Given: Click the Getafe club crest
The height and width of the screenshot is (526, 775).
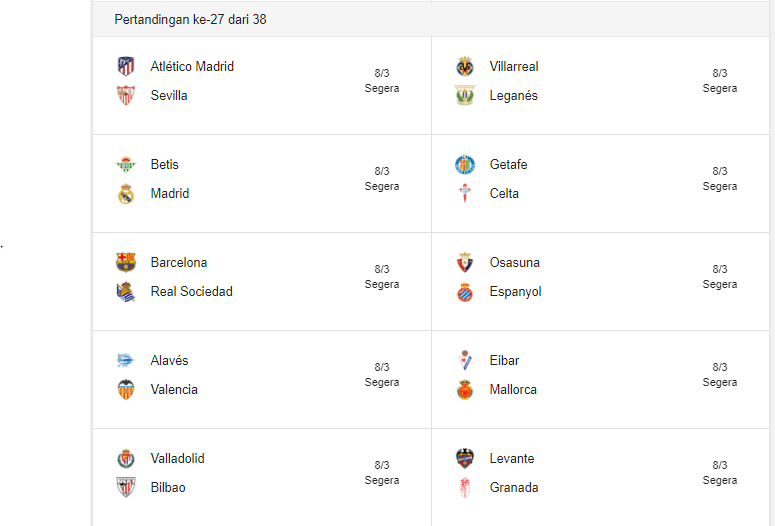Looking at the screenshot, I should click(465, 165).
